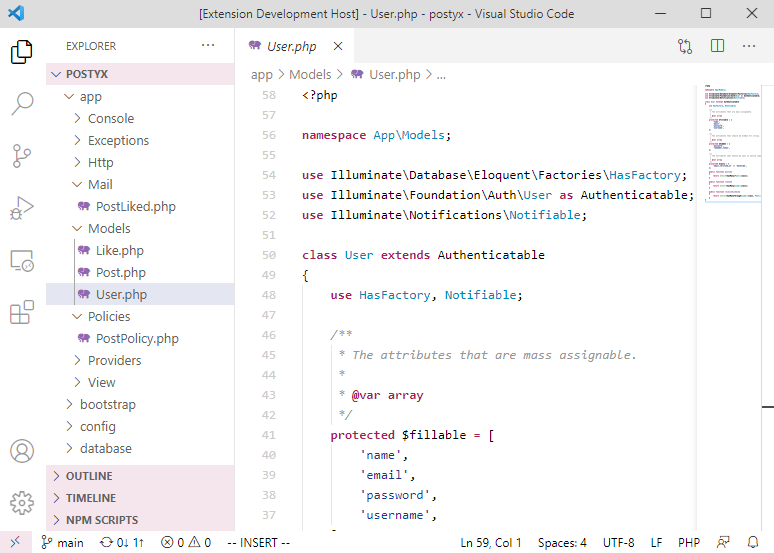Click the -- INSERT -- vim mode indicator
Image resolution: width=774 pixels, height=553 pixels.
(259, 543)
